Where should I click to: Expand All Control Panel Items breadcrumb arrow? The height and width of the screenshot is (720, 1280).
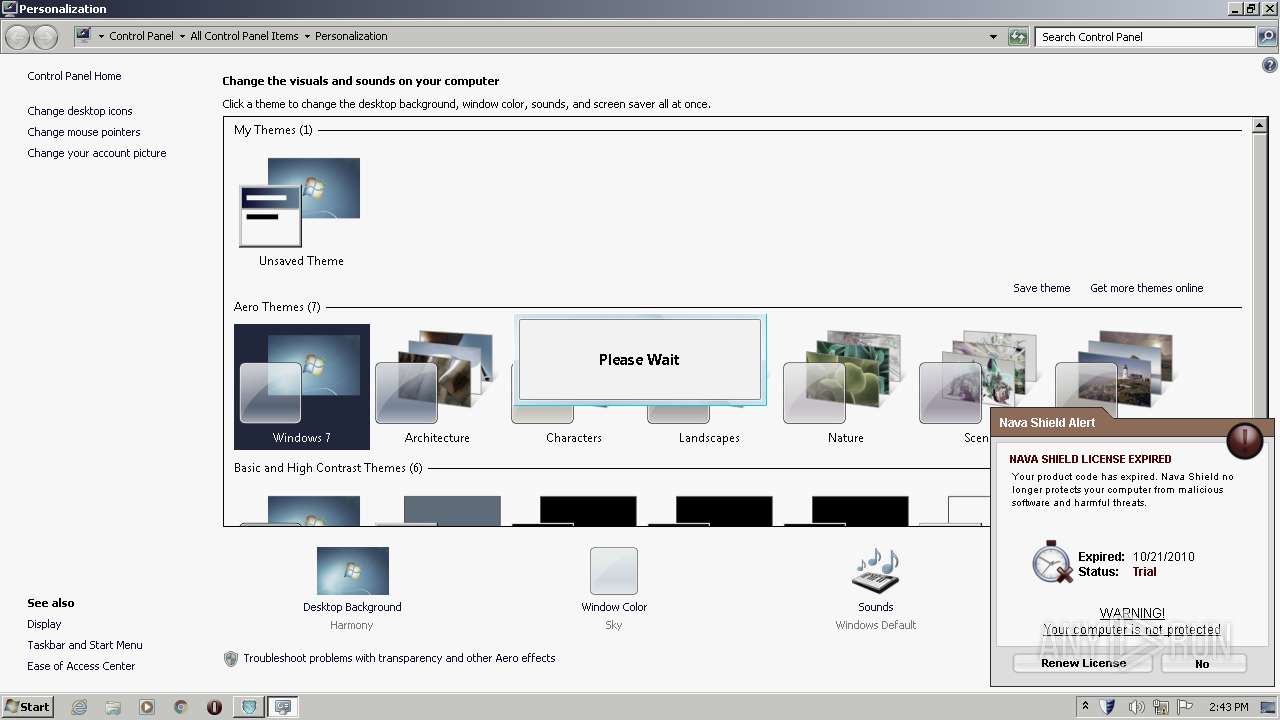pos(307,37)
